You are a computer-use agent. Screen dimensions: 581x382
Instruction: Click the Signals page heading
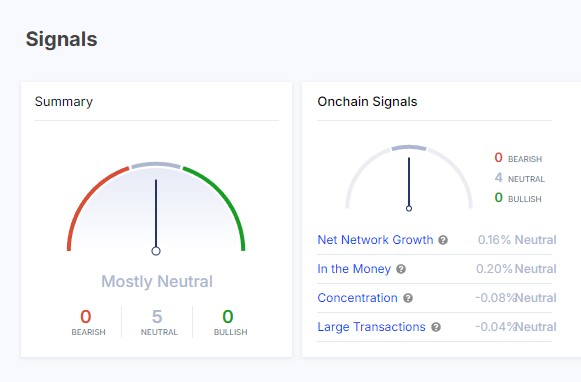point(62,39)
